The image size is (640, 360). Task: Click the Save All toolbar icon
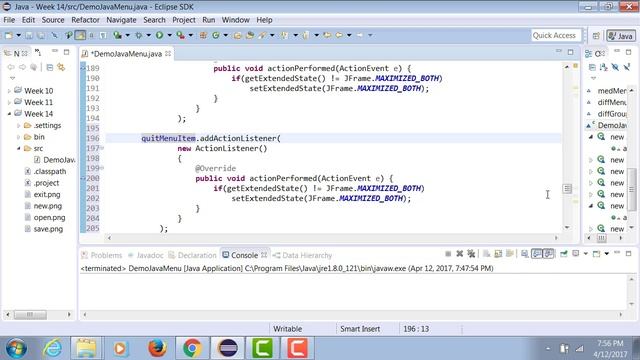point(41,36)
